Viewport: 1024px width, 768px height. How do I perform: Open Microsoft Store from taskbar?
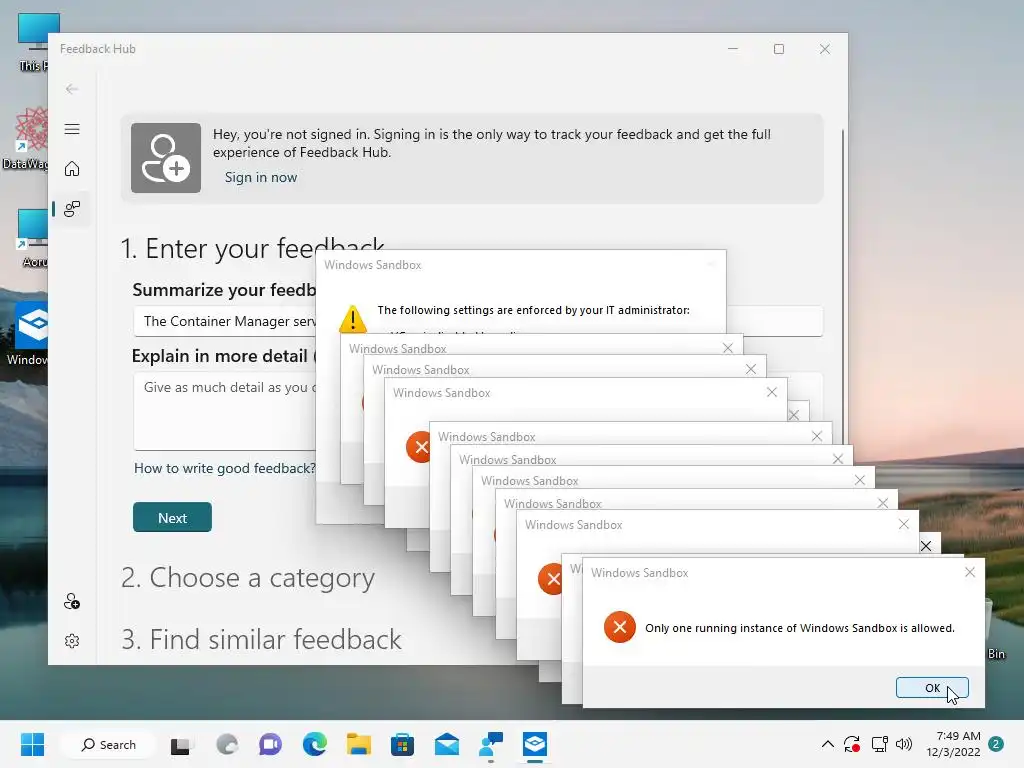coord(402,744)
